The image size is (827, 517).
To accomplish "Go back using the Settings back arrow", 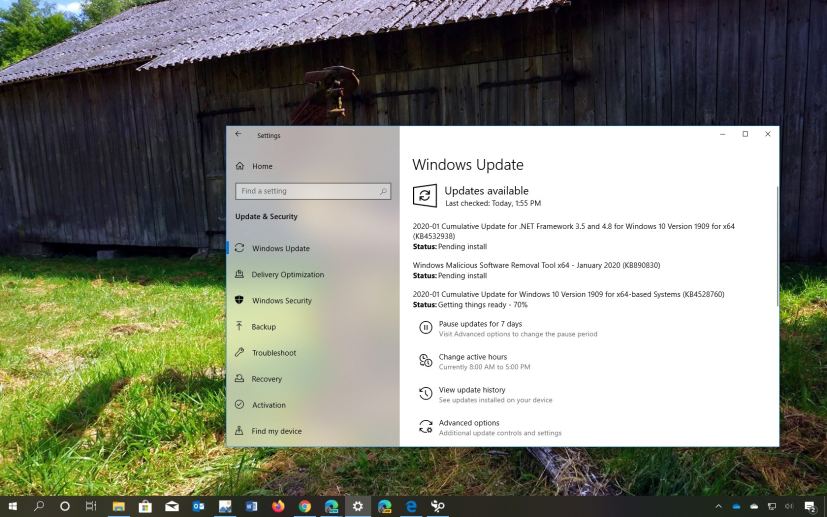I will click(x=238, y=134).
